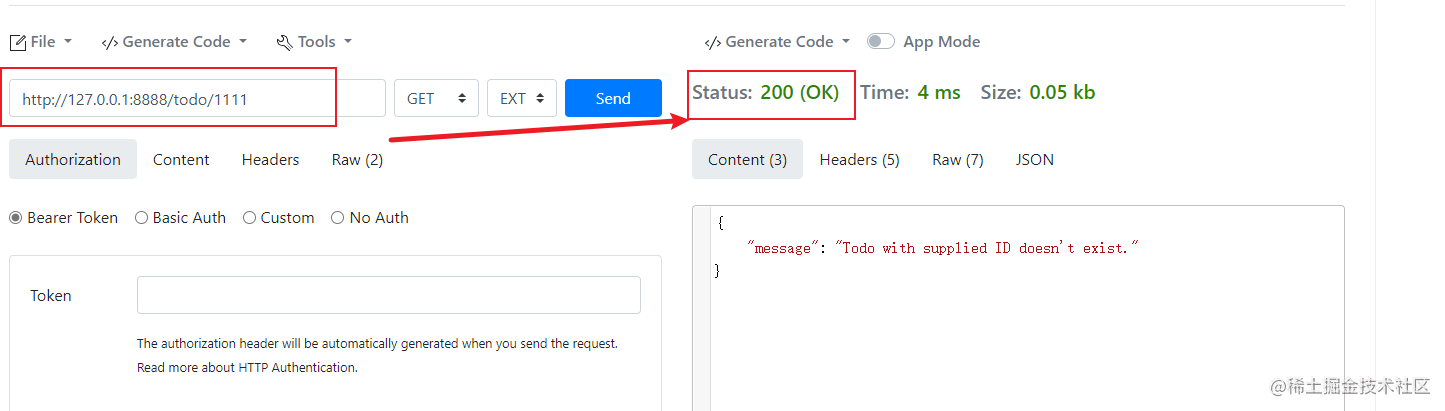The height and width of the screenshot is (411, 1445).
Task: Choose the No Auth radio button
Action: pyautogui.click(x=338, y=218)
